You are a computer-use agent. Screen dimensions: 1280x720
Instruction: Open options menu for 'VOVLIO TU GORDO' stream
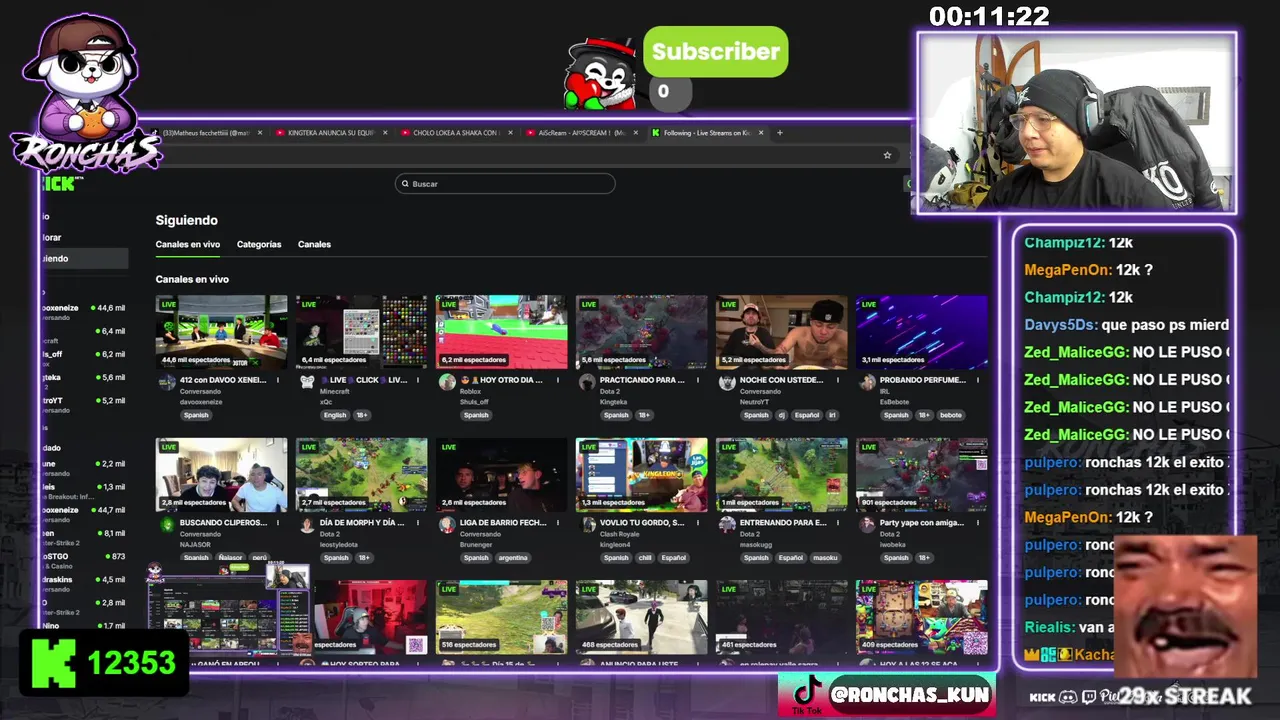tap(700, 523)
